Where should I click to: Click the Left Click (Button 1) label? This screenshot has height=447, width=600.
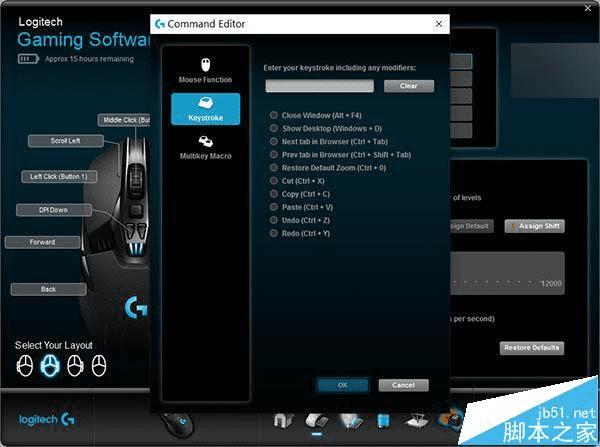tap(59, 177)
